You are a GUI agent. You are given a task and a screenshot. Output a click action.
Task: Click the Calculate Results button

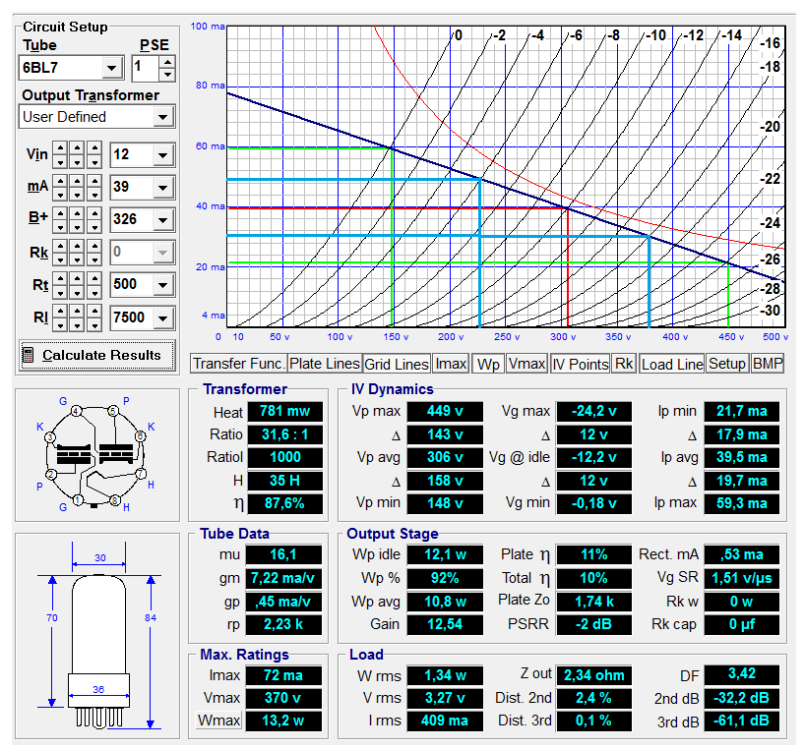tap(96, 355)
